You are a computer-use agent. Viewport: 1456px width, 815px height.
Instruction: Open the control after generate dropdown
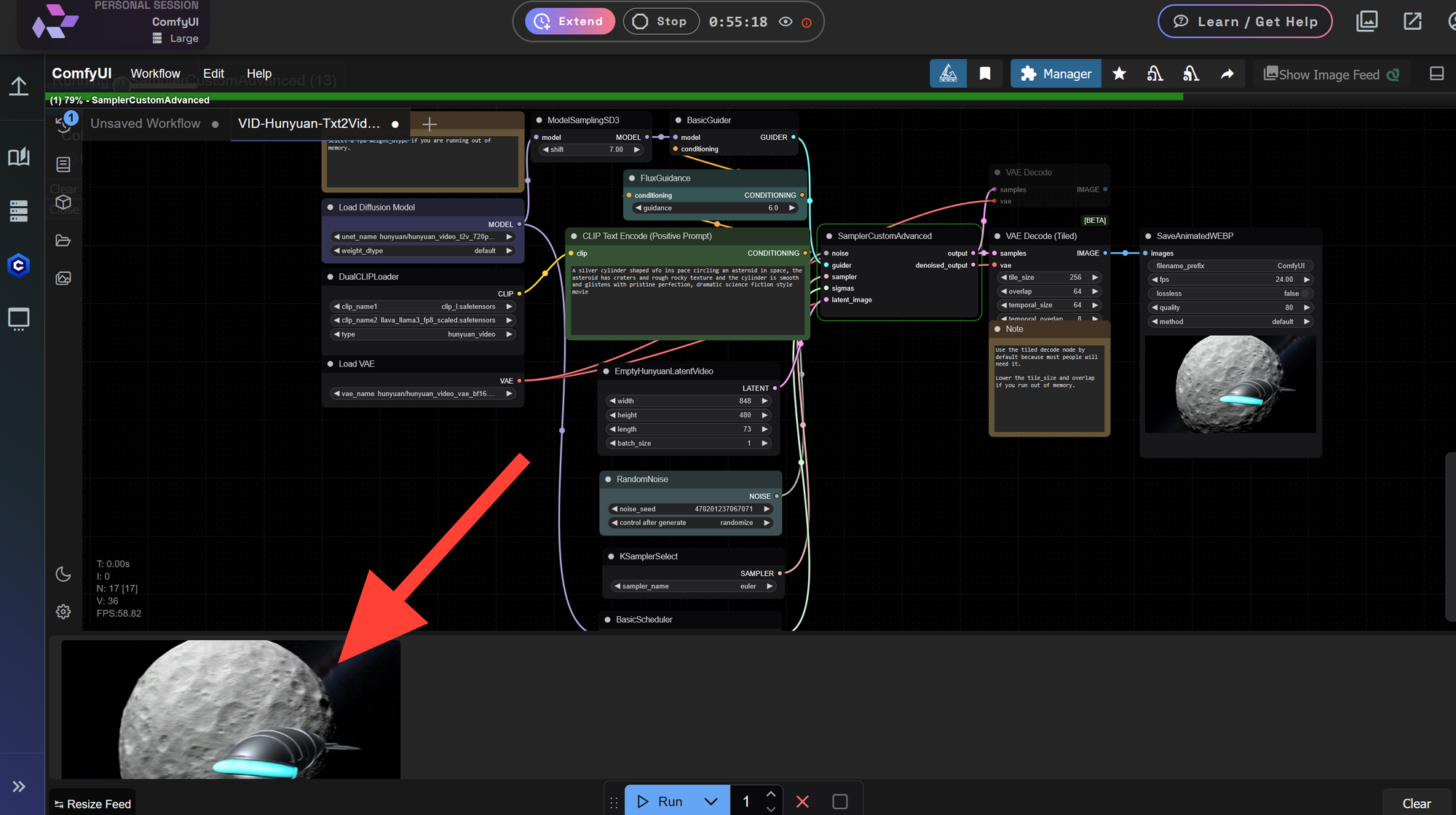(691, 522)
